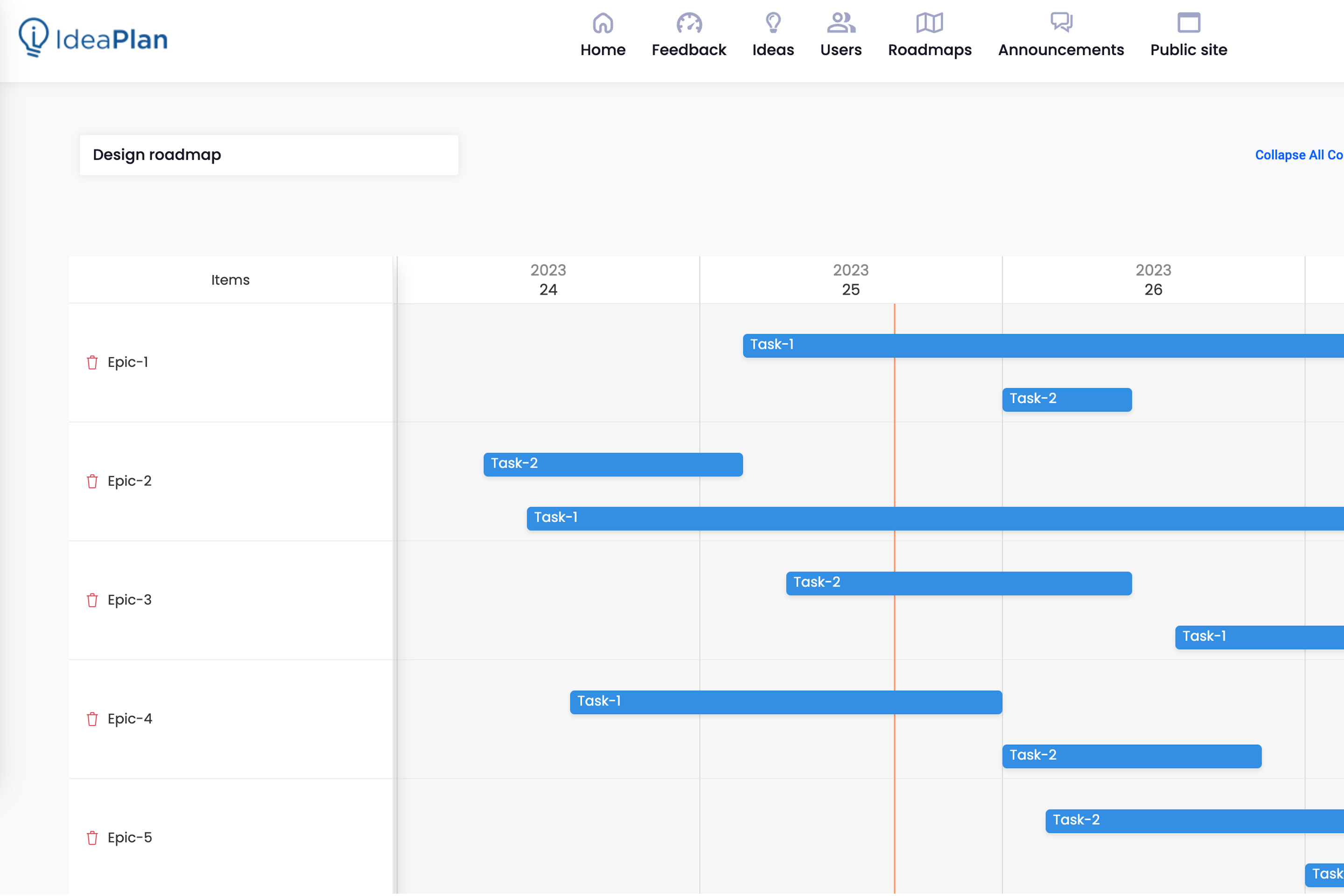
Task: Open the Ideas lightbulb icon
Action: 773,23
